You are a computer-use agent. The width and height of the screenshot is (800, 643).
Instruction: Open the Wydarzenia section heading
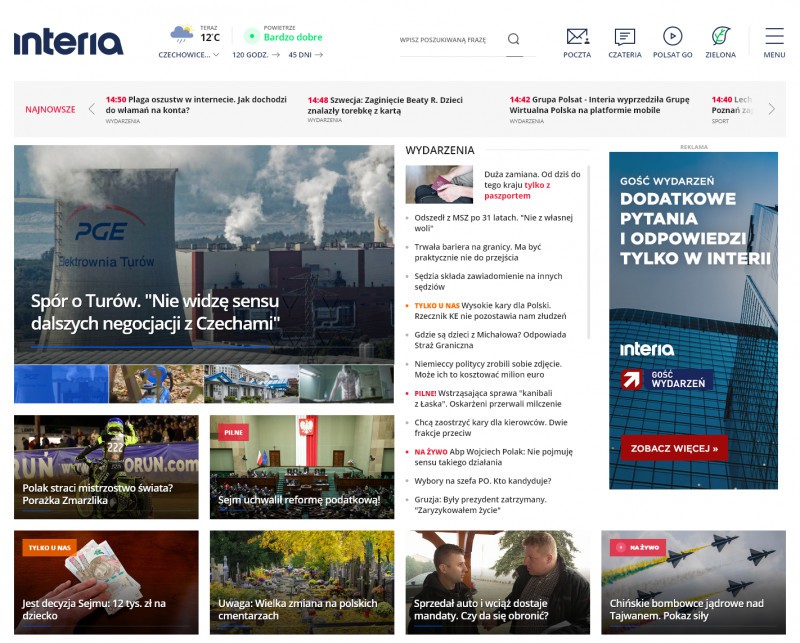point(439,150)
